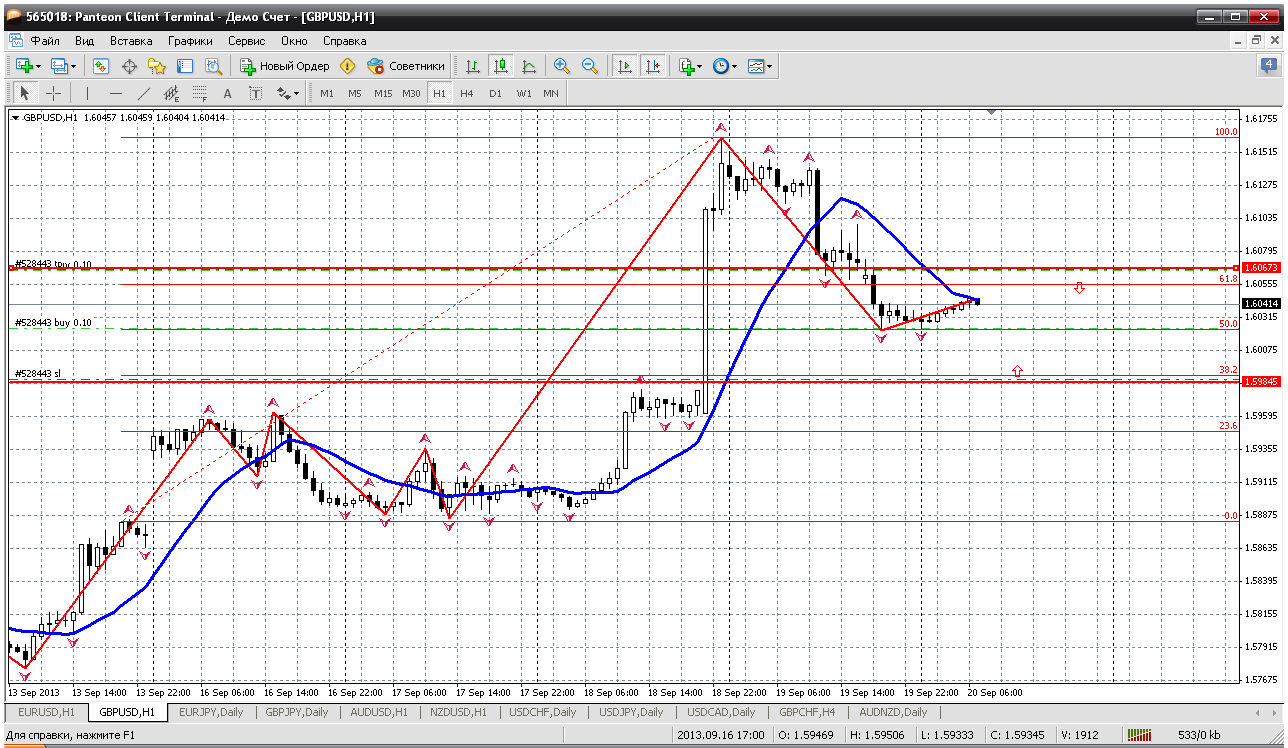Open the Справка menu
1288x748 pixels.
point(344,41)
